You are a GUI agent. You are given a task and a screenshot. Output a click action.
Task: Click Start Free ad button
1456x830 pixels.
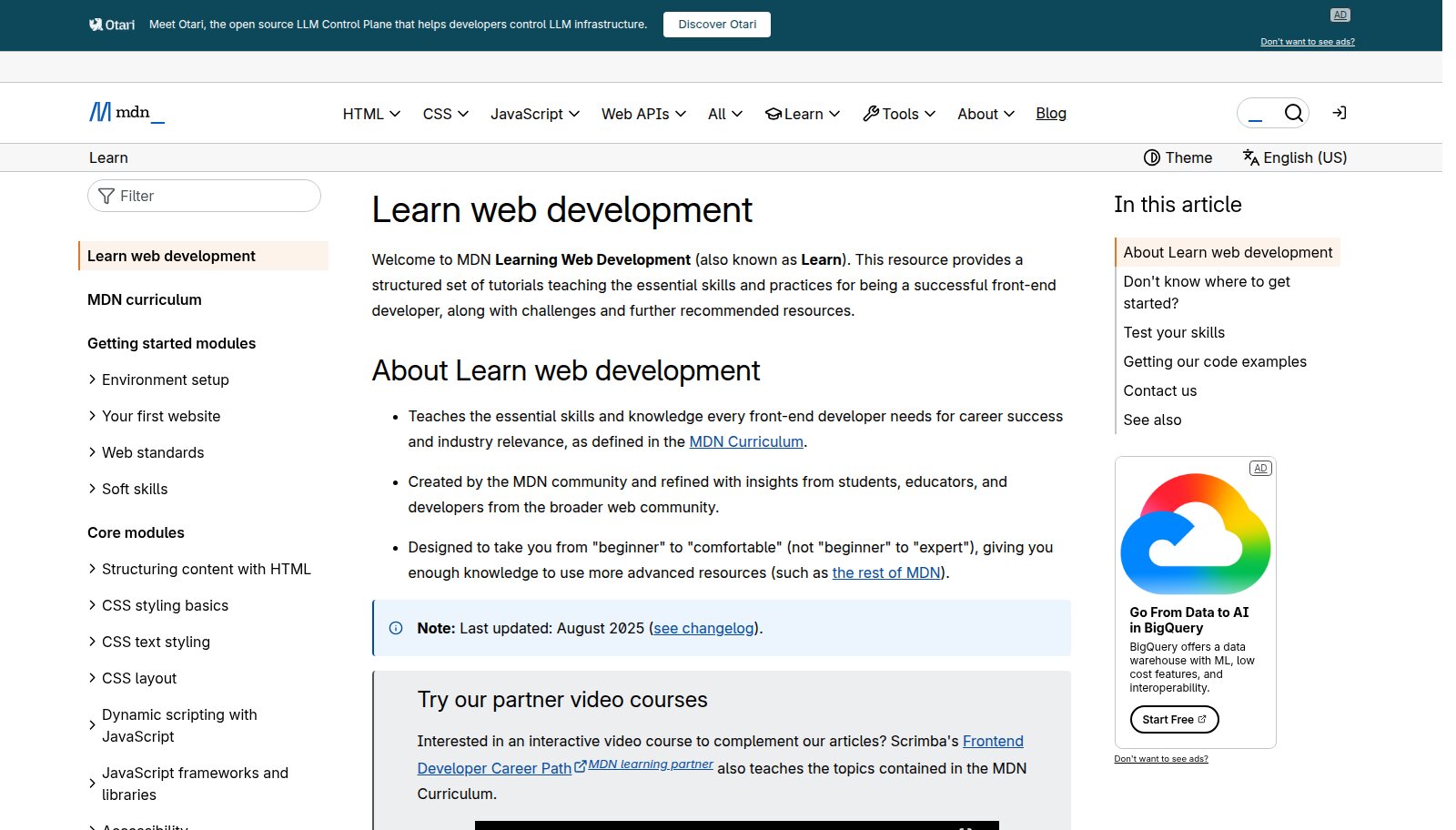(x=1174, y=719)
